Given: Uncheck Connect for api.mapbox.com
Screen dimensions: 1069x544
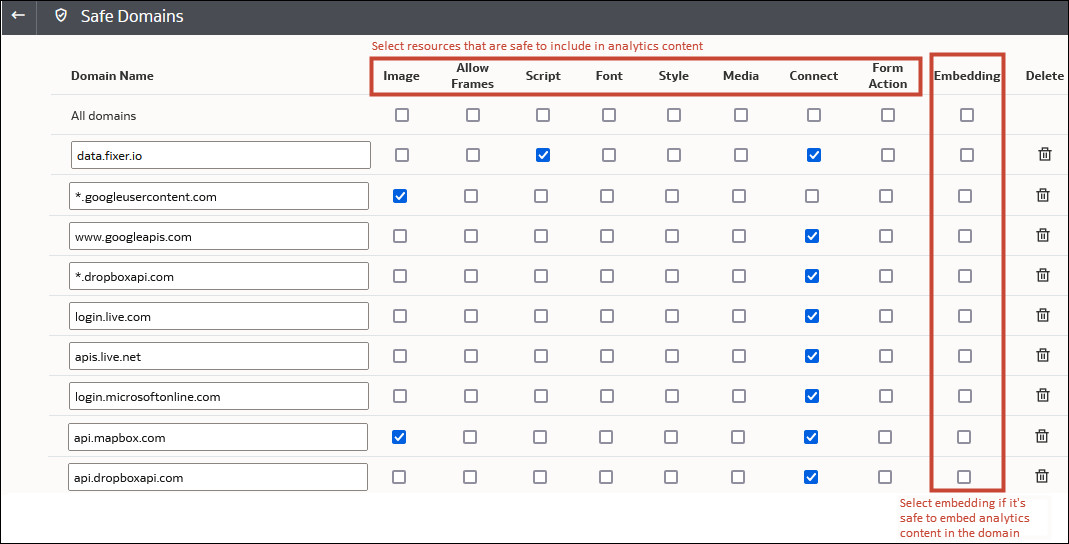Looking at the screenshot, I should (811, 437).
